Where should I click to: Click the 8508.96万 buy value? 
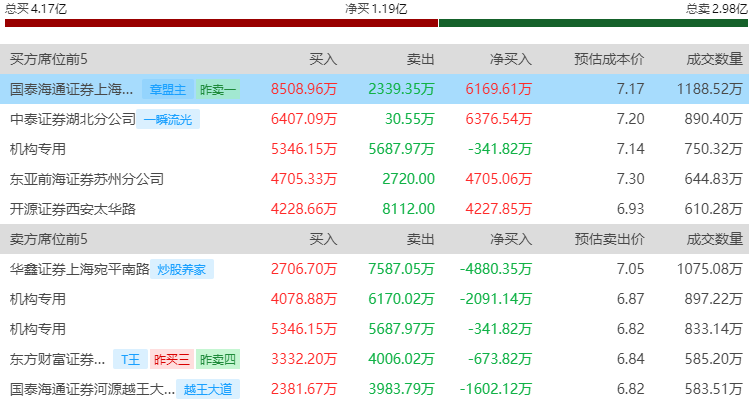pos(304,89)
